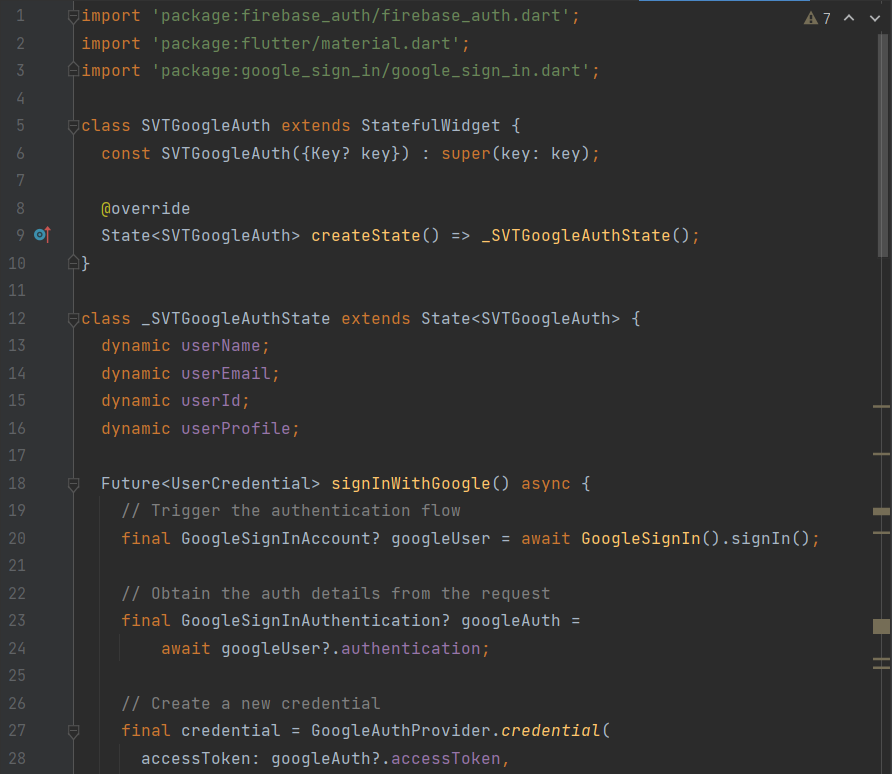The image size is (892, 774).
Task: Place the cursor on the userEmail field
Action: coord(225,373)
